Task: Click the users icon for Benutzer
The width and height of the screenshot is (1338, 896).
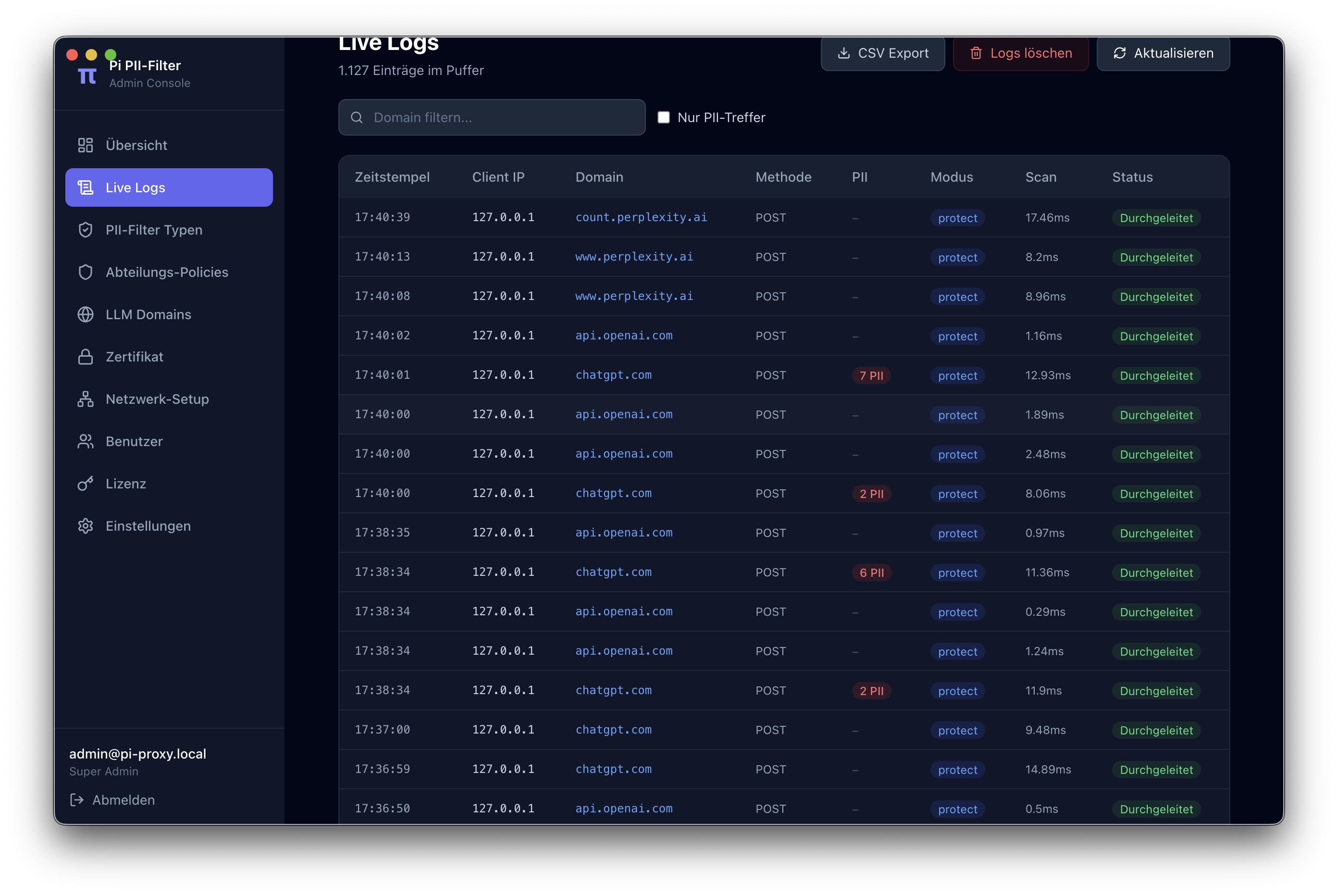Action: [x=85, y=441]
